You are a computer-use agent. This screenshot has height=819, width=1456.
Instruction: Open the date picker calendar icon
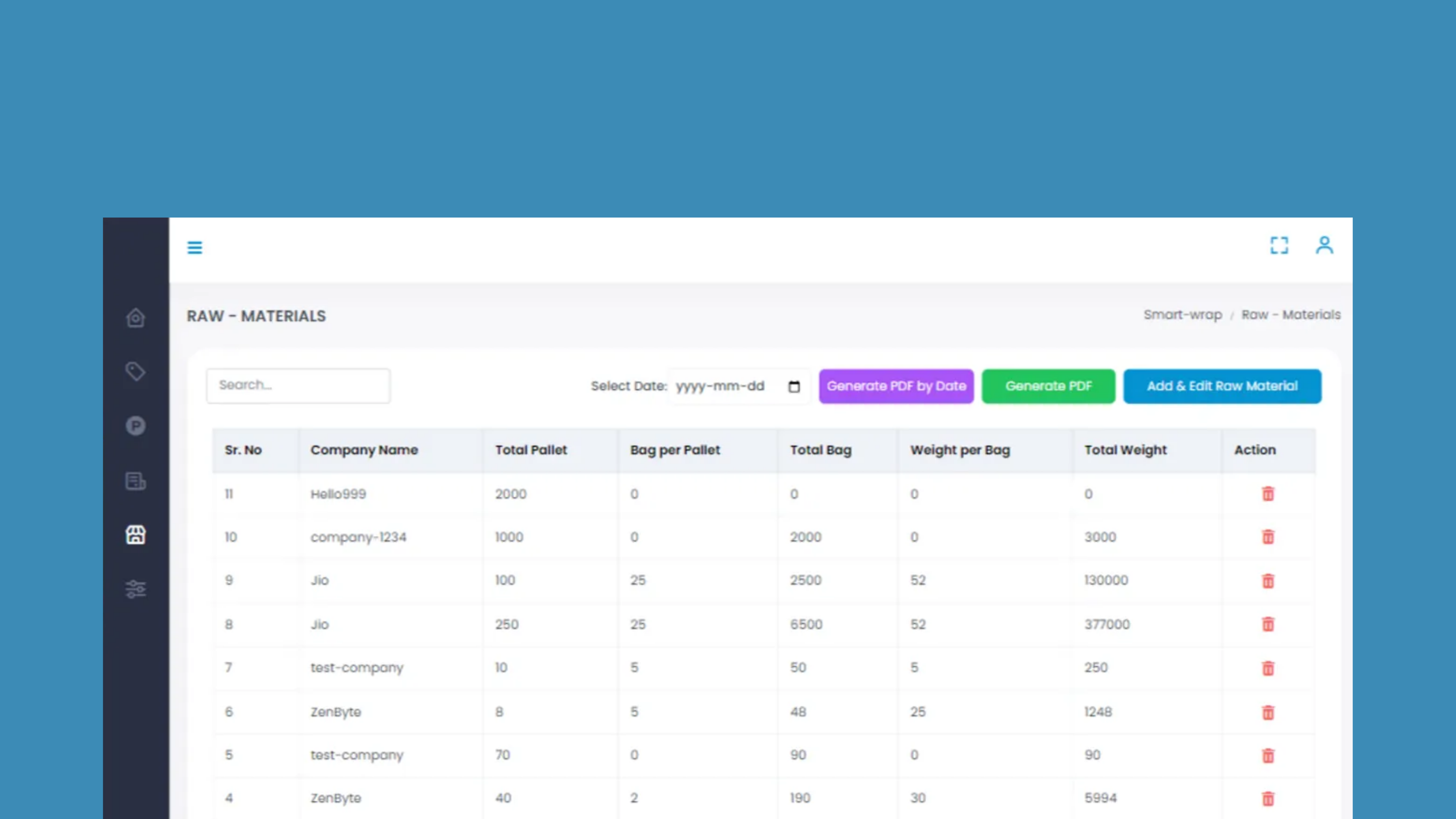pyautogui.click(x=794, y=387)
